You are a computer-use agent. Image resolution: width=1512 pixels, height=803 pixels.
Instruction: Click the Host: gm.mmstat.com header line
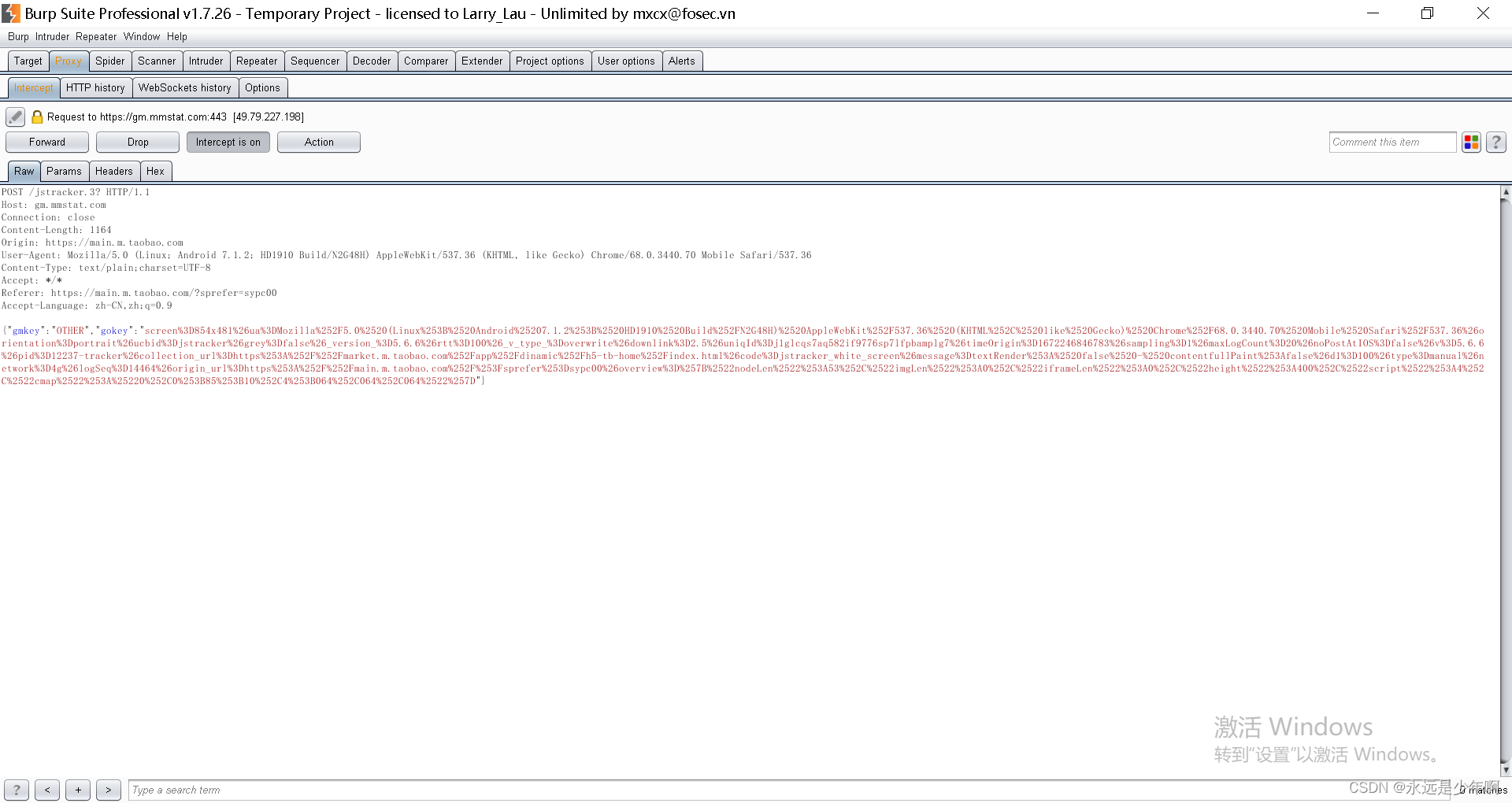click(x=54, y=205)
